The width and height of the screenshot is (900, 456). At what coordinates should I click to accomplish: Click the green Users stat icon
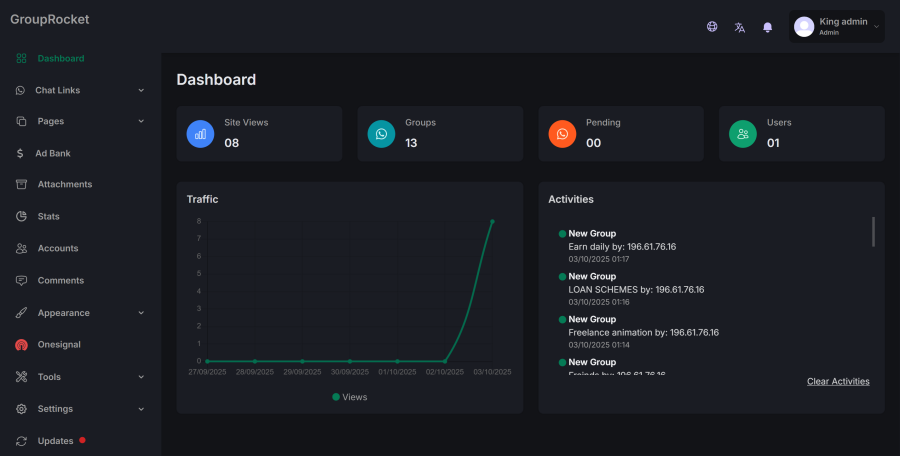tap(743, 133)
